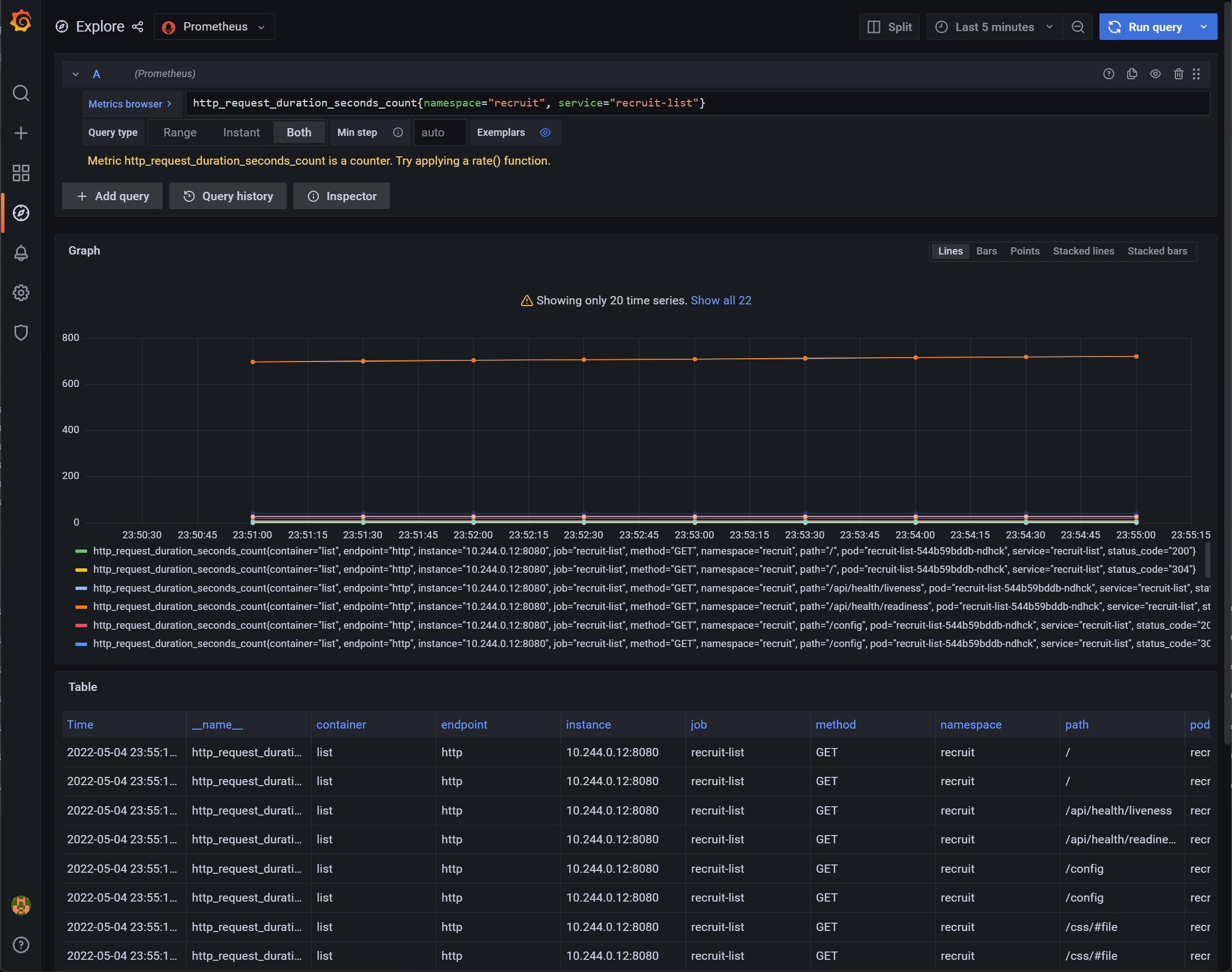Click the drag handle dots for query A

[x=1196, y=74]
